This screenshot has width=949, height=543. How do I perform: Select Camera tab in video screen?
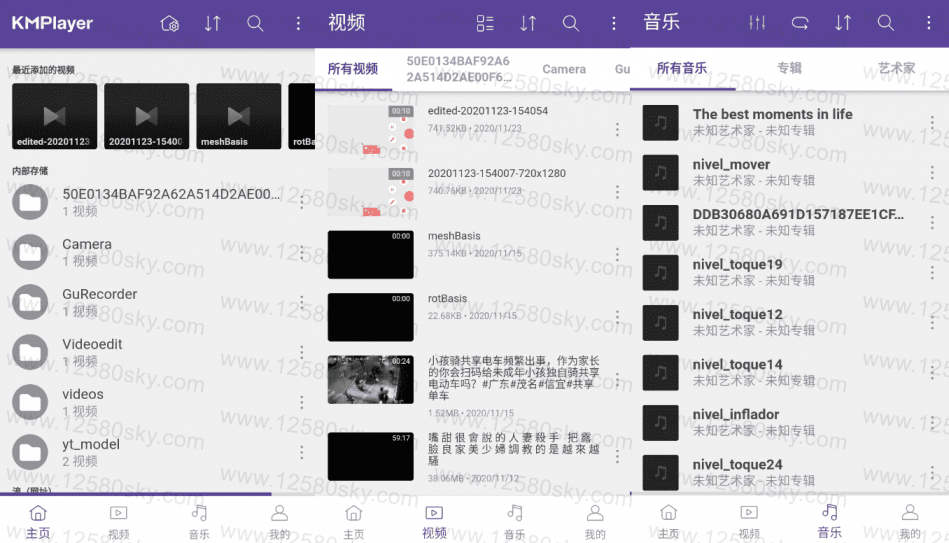(x=564, y=69)
